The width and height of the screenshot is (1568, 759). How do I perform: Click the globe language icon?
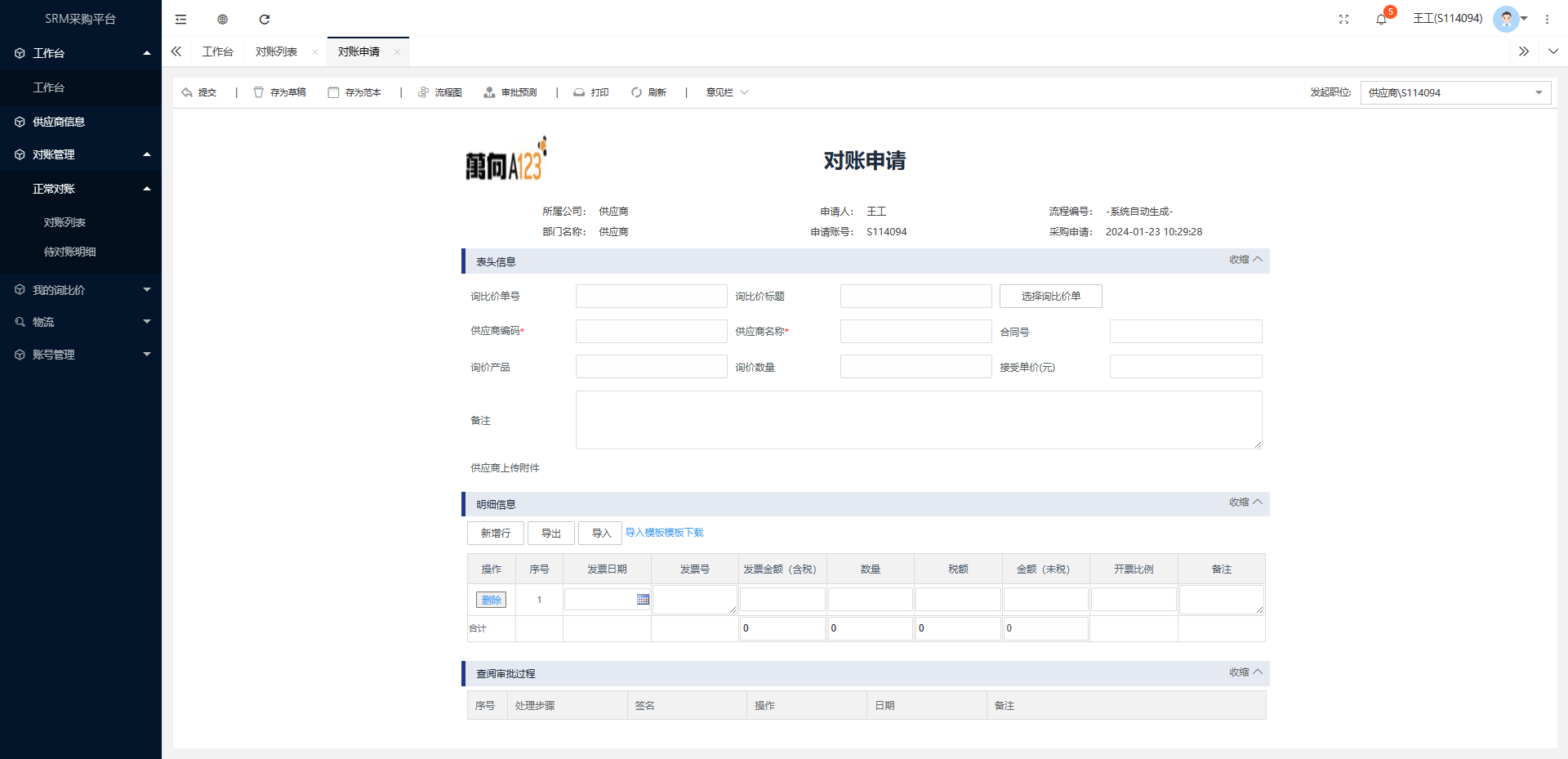pos(222,19)
